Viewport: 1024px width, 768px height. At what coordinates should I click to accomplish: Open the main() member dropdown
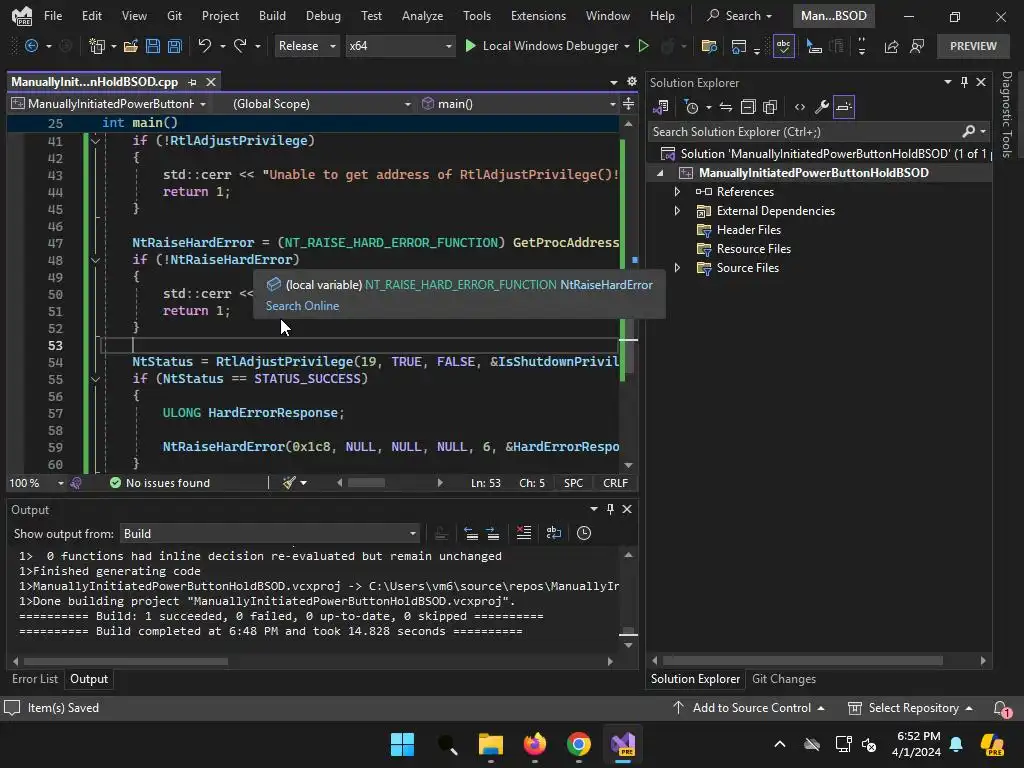click(519, 104)
